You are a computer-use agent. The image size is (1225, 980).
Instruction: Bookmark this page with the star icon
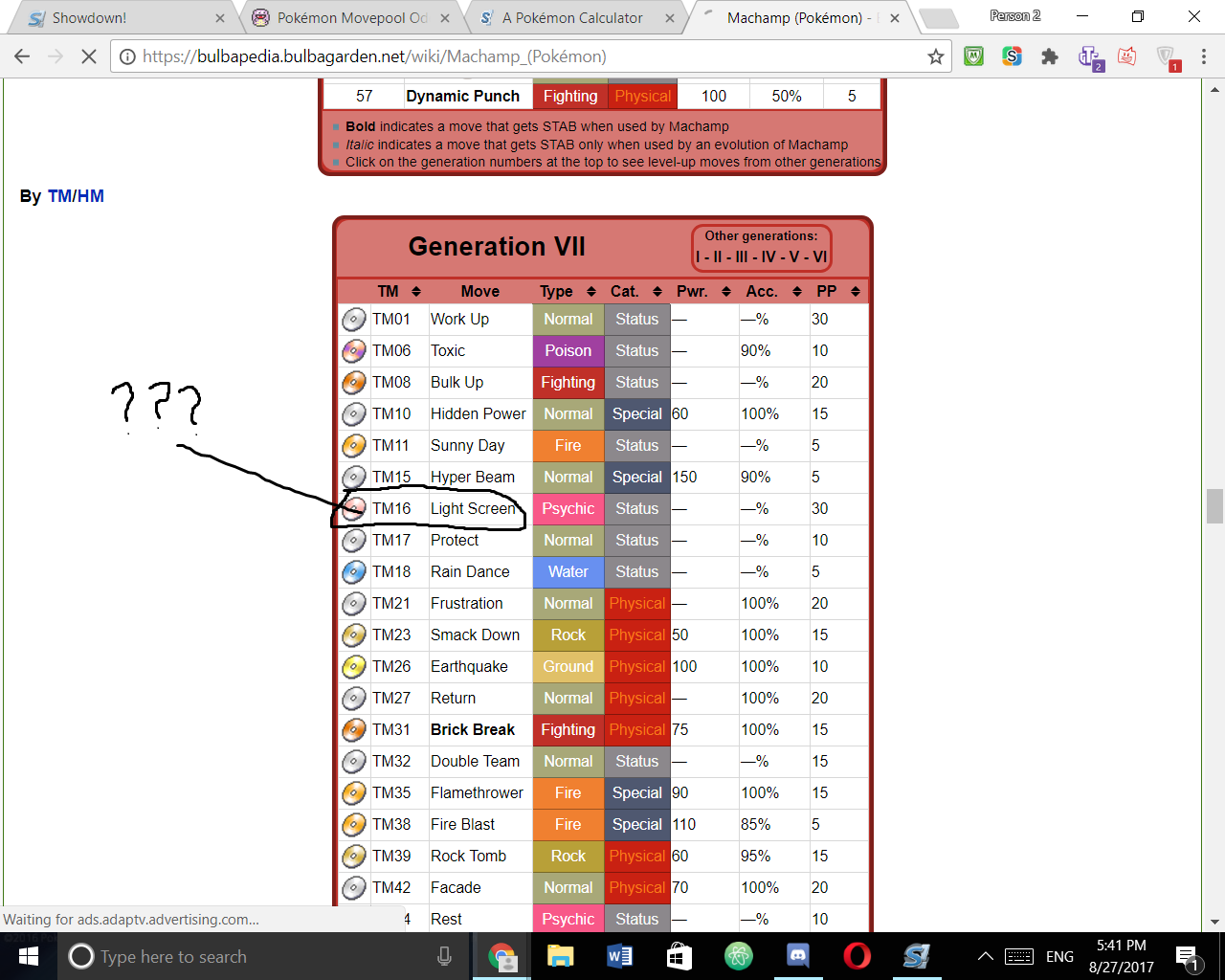coord(935,56)
